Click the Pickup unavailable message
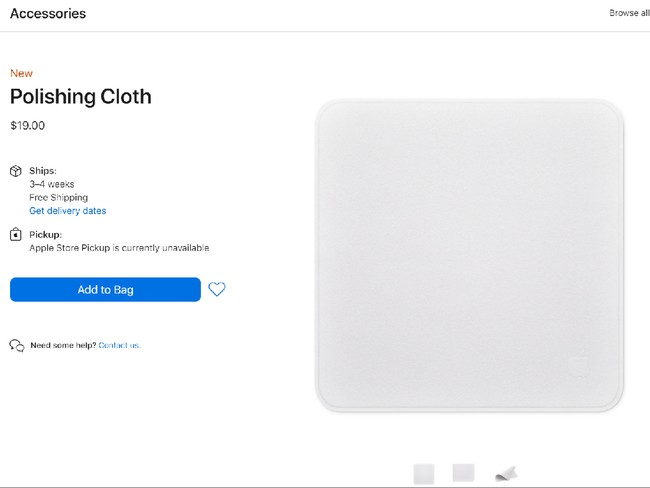The image size is (650, 488). point(119,248)
